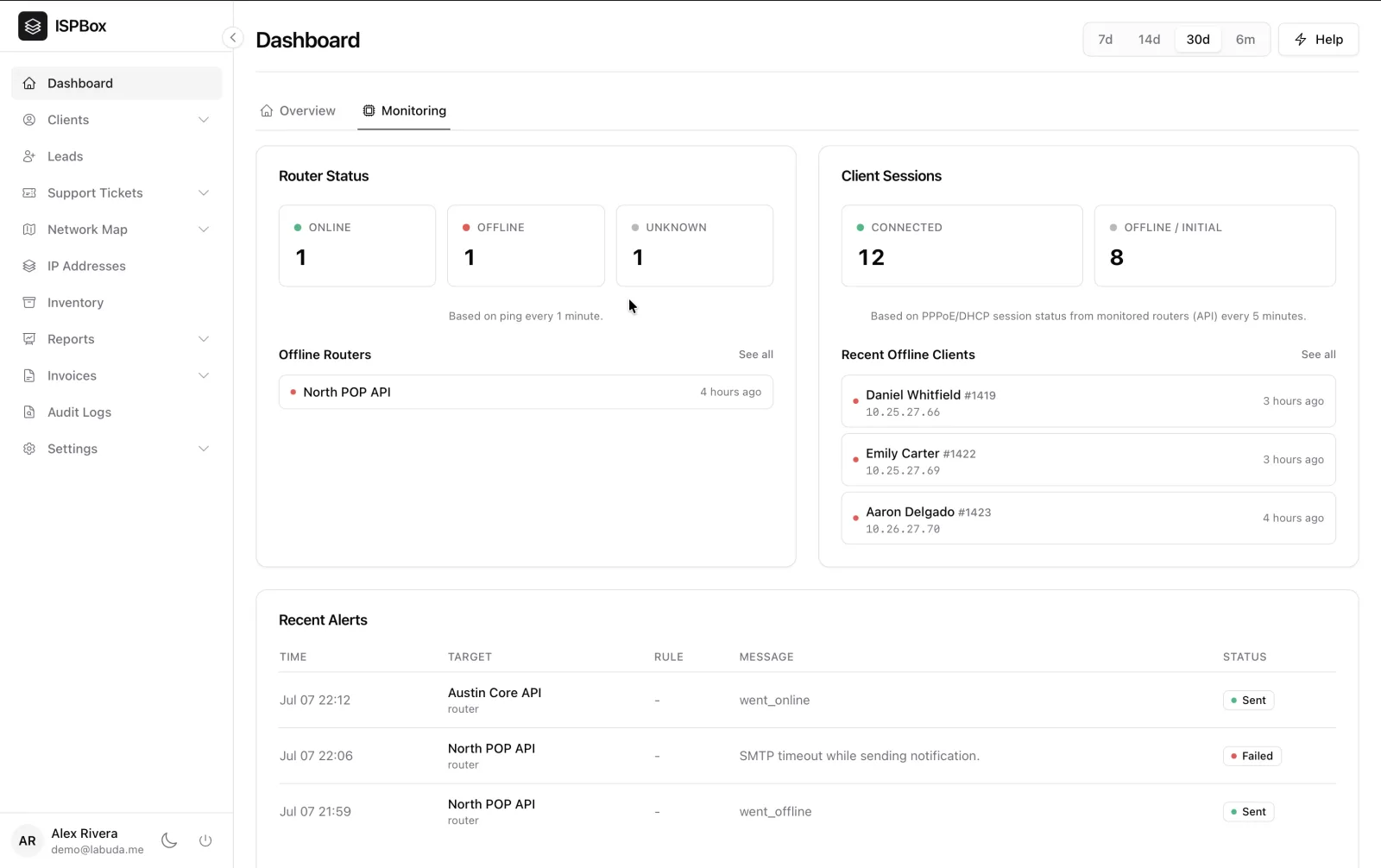This screenshot has height=868, width=1381.
Task: Expand the Invoices chevron
Action: point(204,375)
